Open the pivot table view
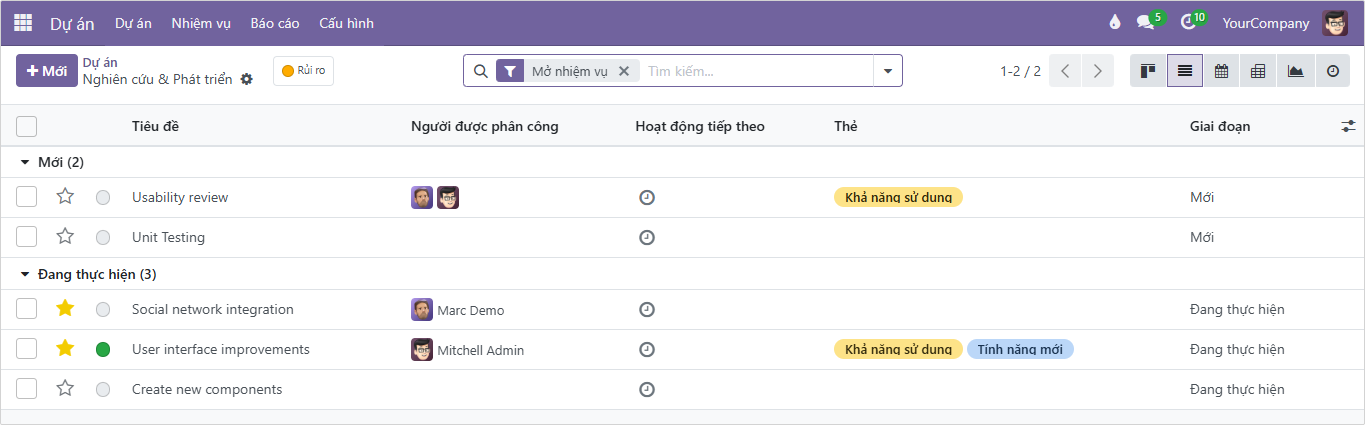 1258,71
